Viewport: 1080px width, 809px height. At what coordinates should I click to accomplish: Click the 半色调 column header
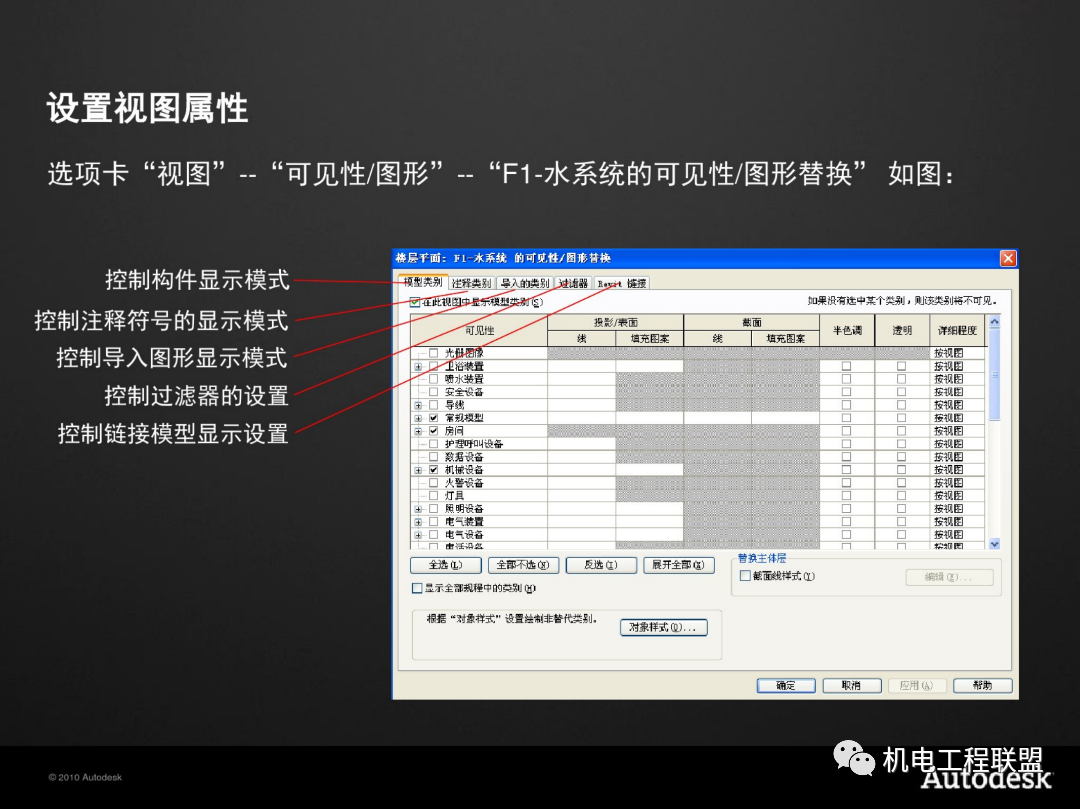[x=847, y=330]
